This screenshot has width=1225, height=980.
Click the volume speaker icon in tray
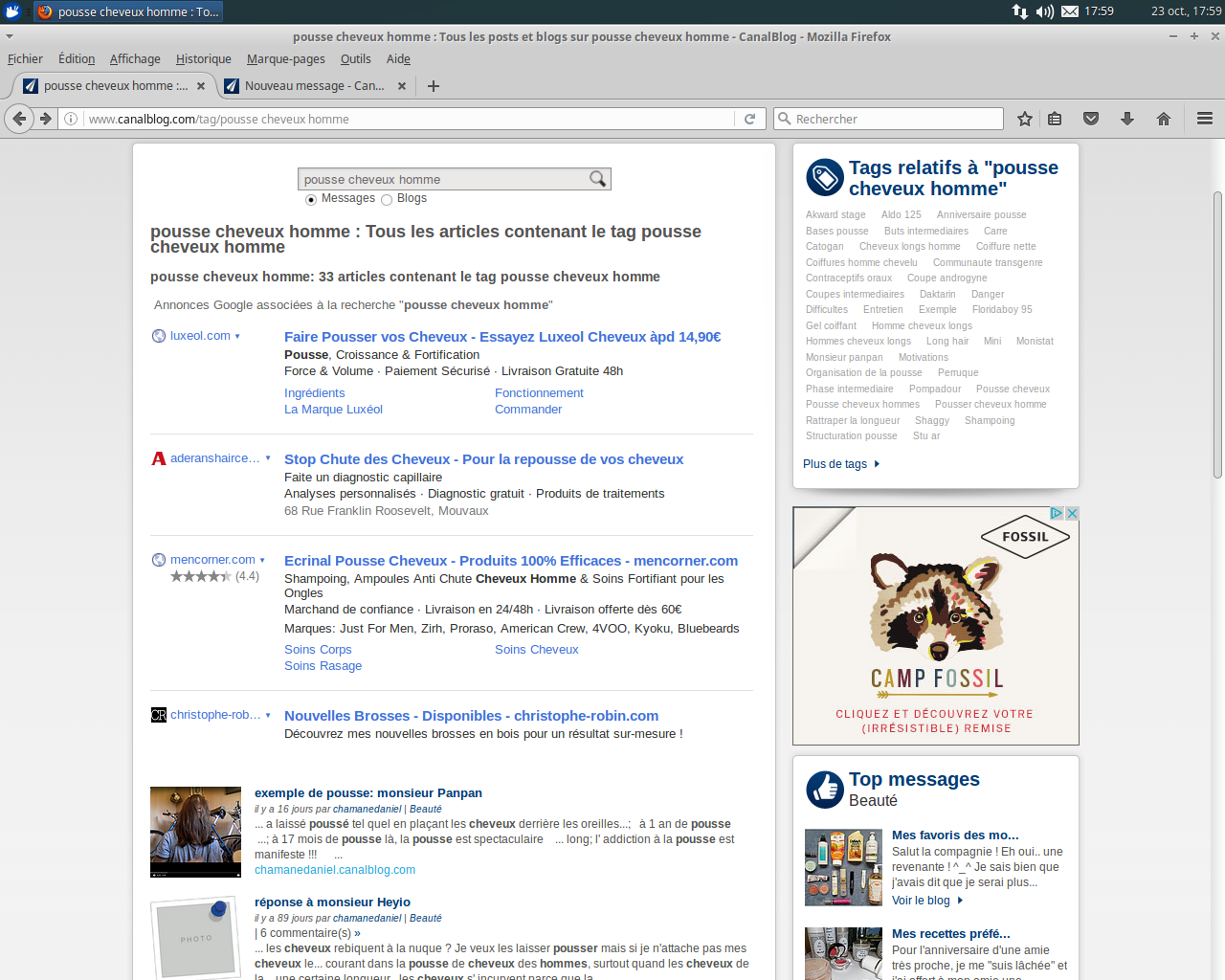point(1045,11)
